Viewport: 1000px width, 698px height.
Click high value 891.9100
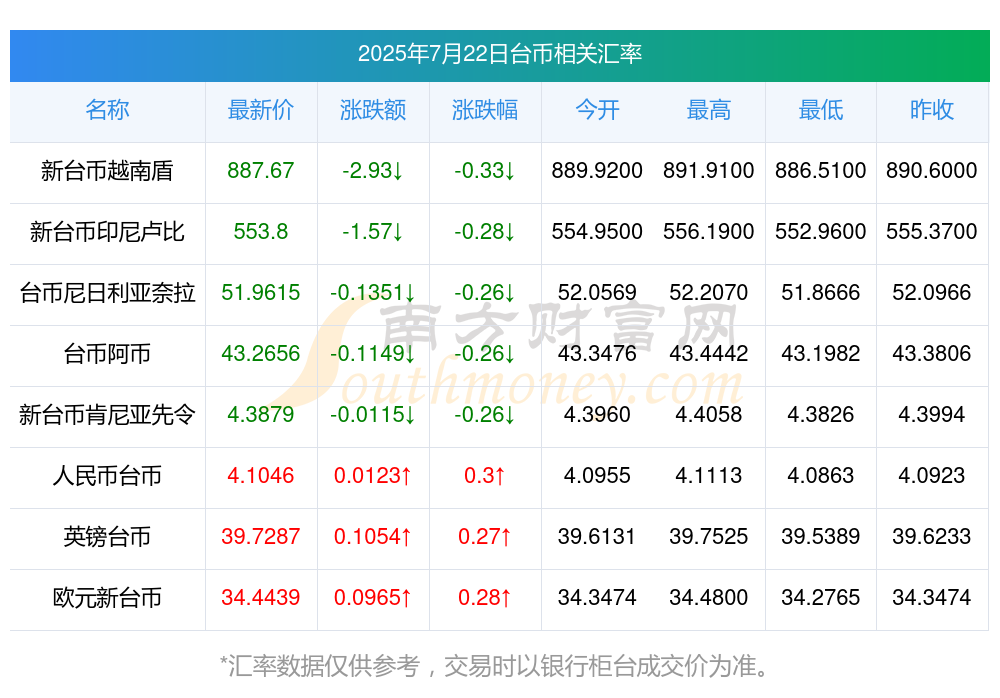coord(709,170)
